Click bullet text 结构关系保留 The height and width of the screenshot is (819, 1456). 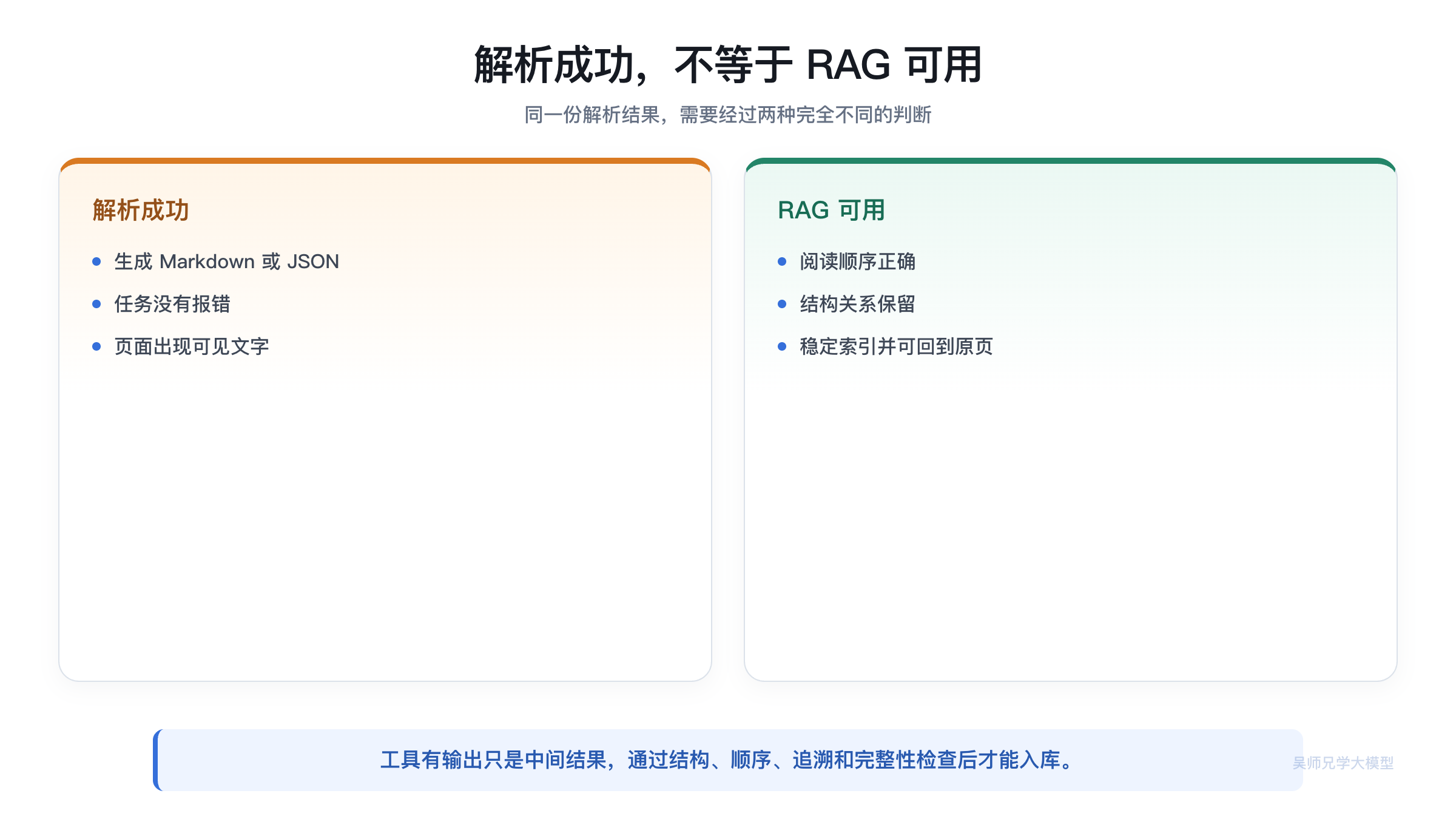point(857,304)
